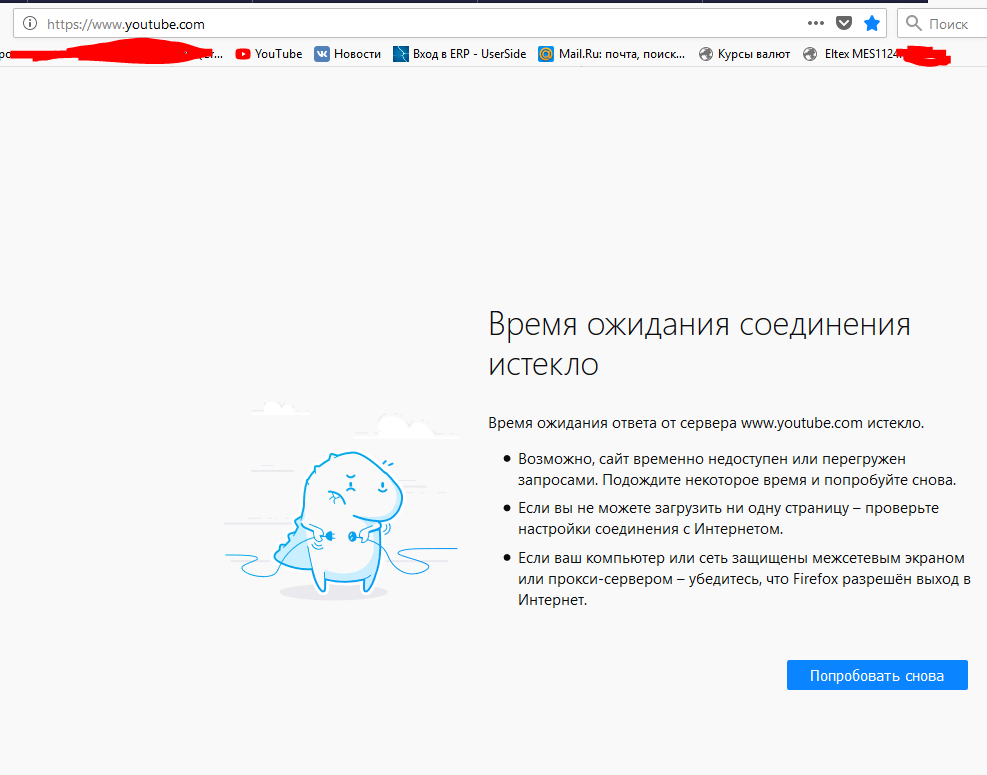The height and width of the screenshot is (775, 987).
Task: Toggle the blue bookmark star
Action: tap(872, 24)
